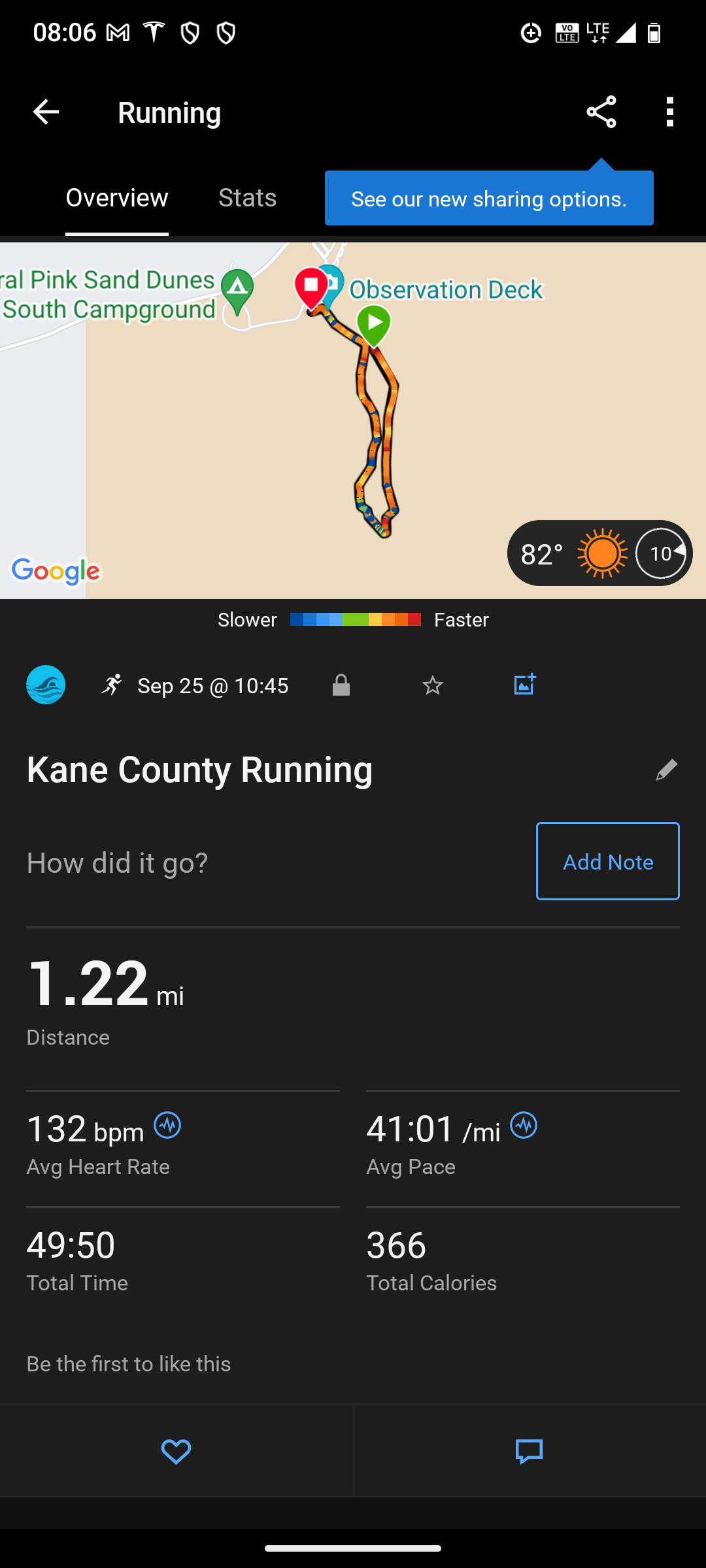
Task: Tap the sharing options tooltip
Action: 489,199
